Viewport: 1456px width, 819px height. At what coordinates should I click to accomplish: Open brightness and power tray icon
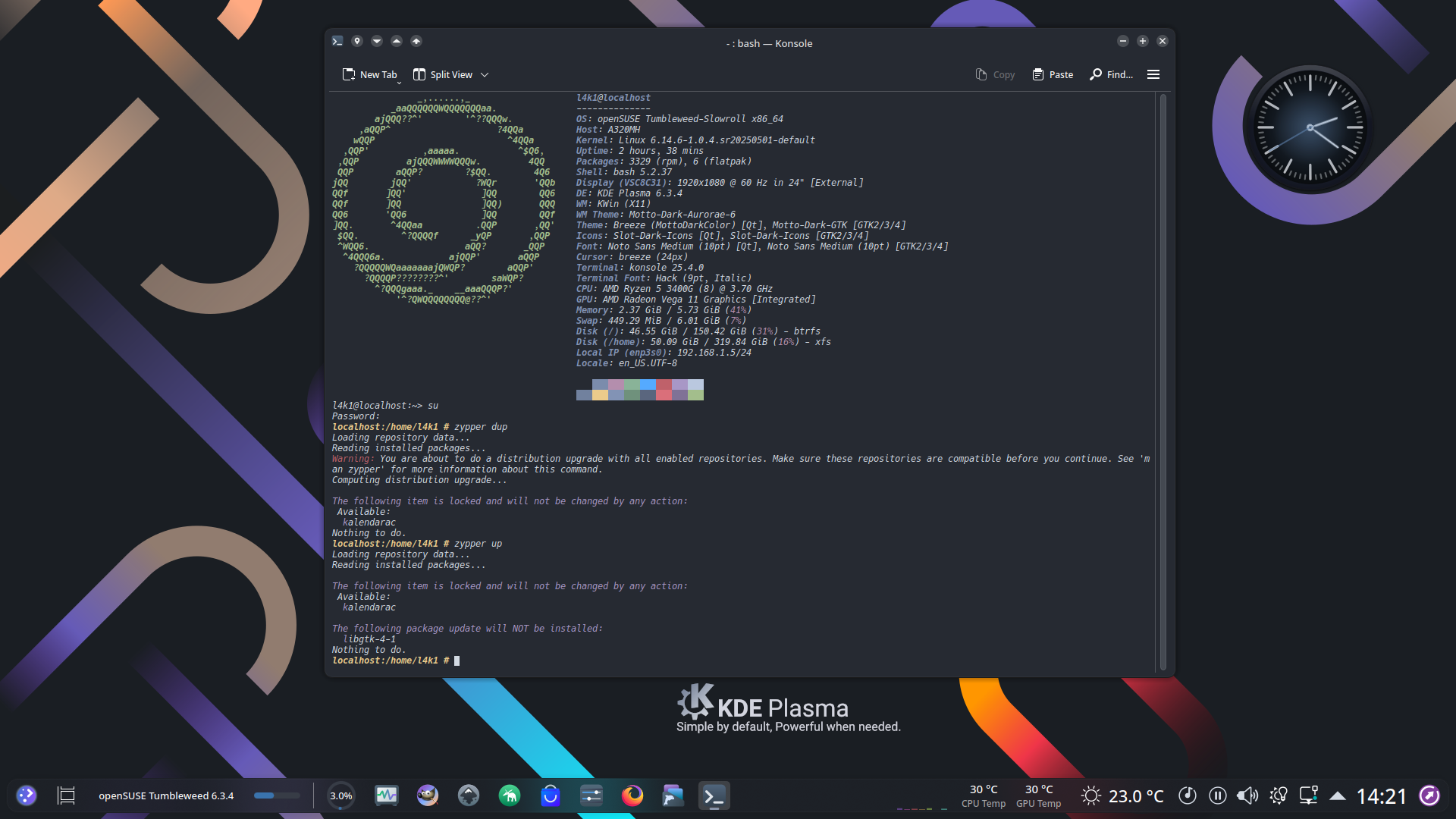tap(1279, 795)
